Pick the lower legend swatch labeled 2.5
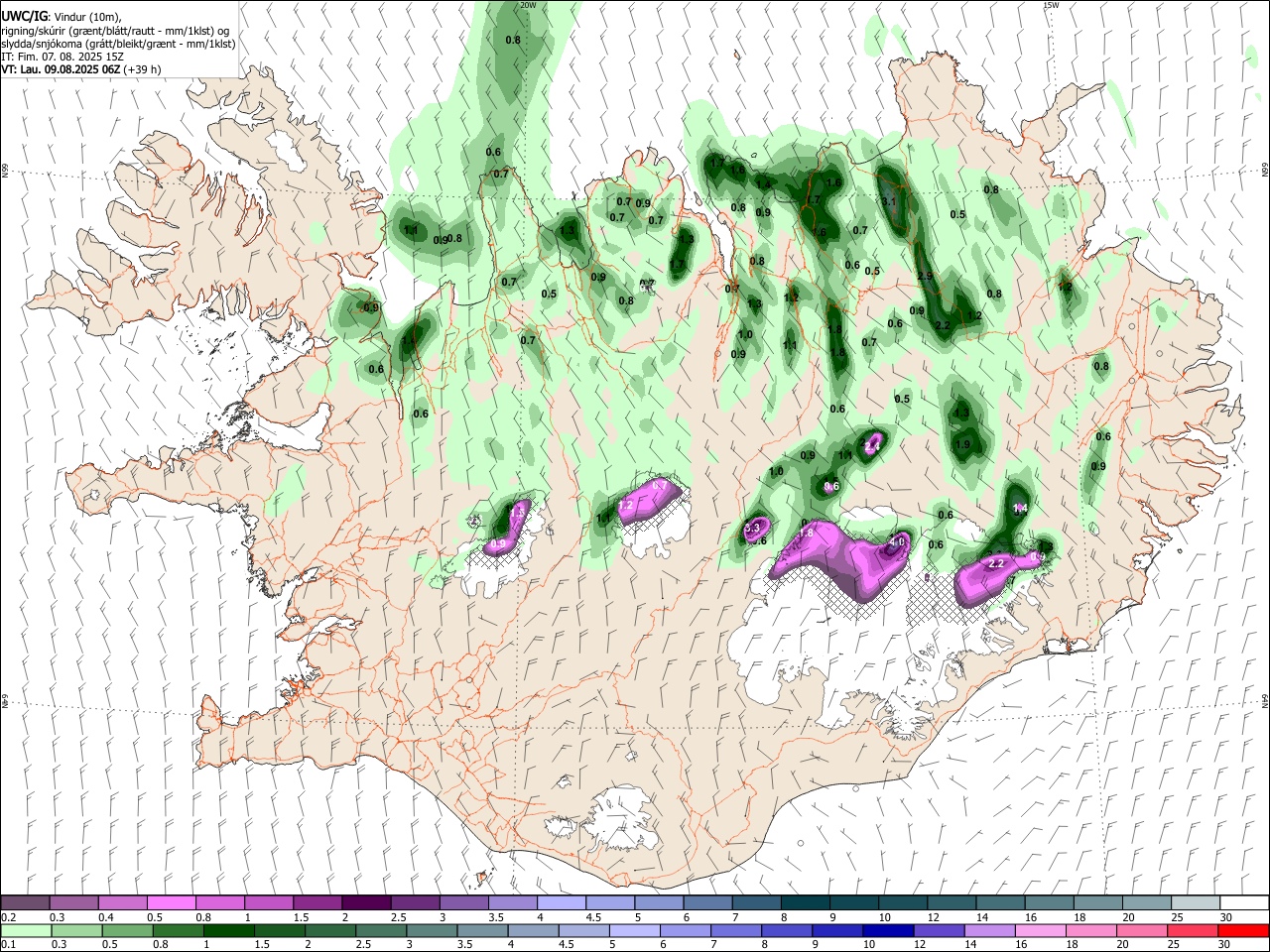Screen dimensions: 1270x952 pos(380,930)
